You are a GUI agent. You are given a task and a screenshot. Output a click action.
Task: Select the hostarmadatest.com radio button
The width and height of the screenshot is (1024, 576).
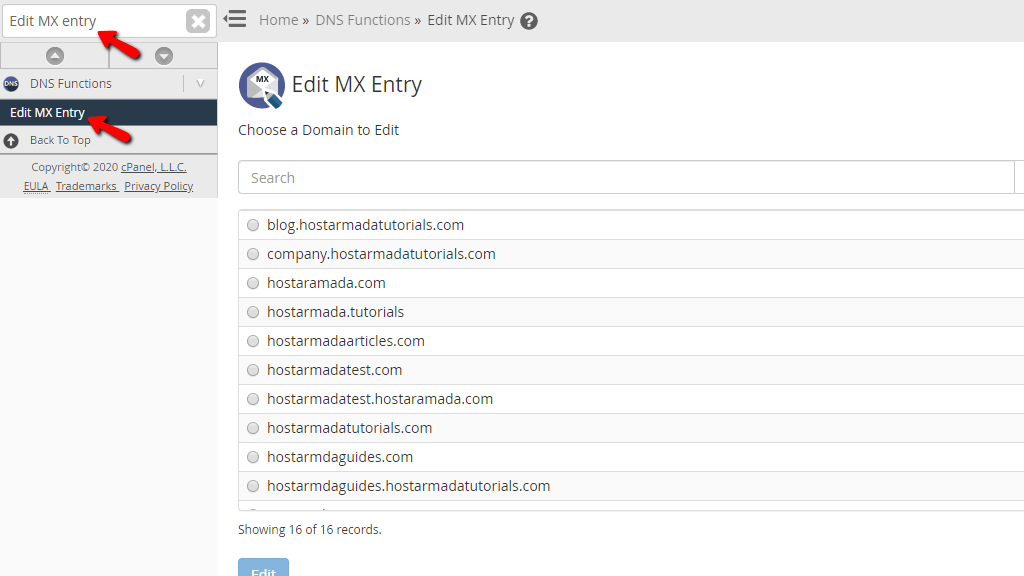click(x=252, y=370)
